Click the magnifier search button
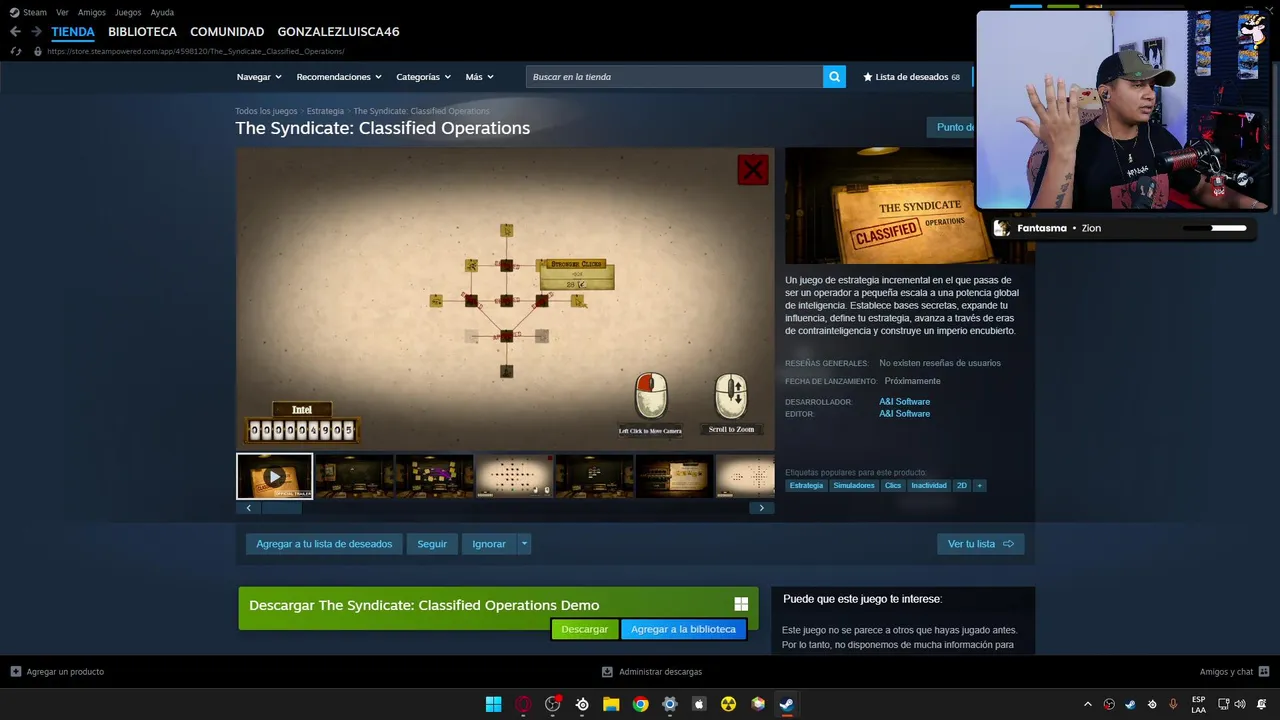 pyautogui.click(x=834, y=77)
